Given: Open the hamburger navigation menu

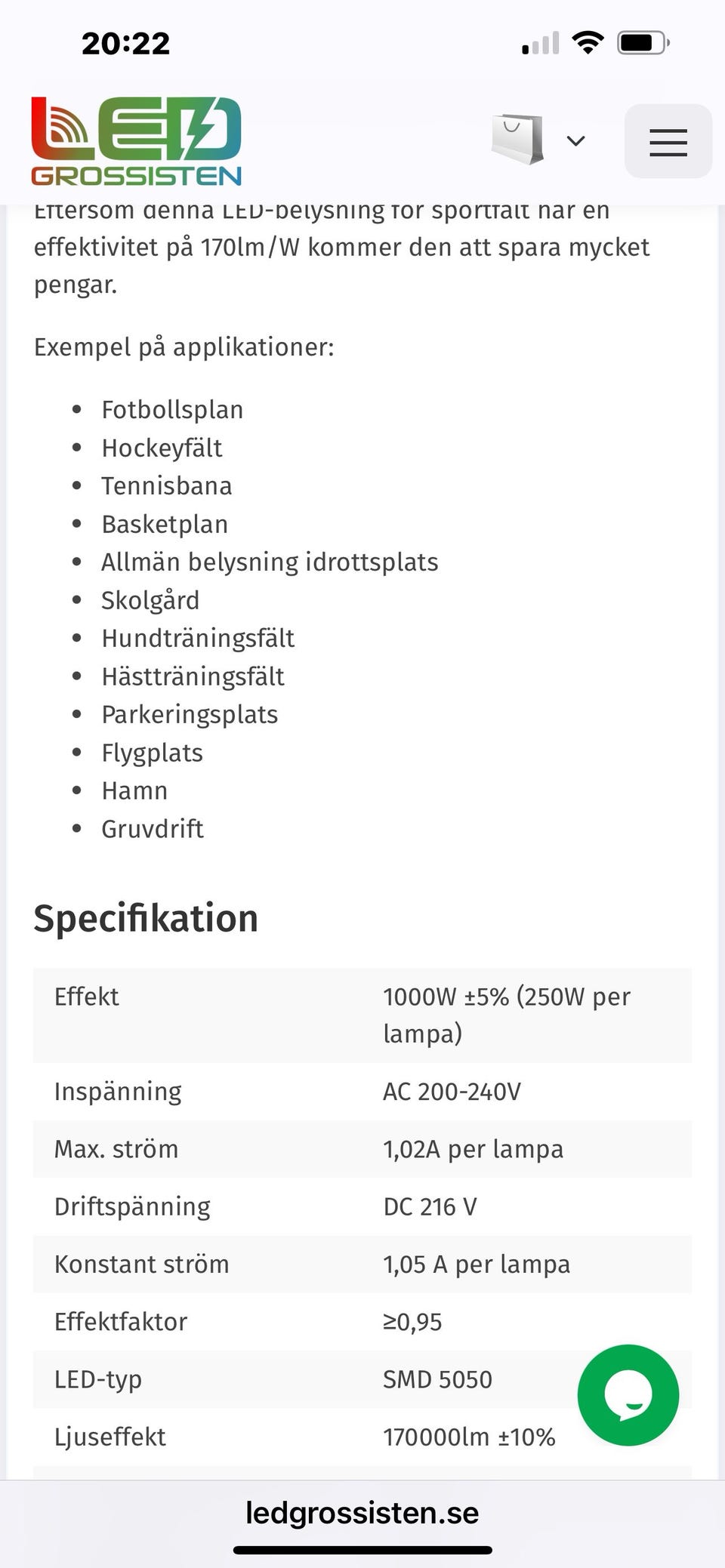Looking at the screenshot, I should pos(668,142).
